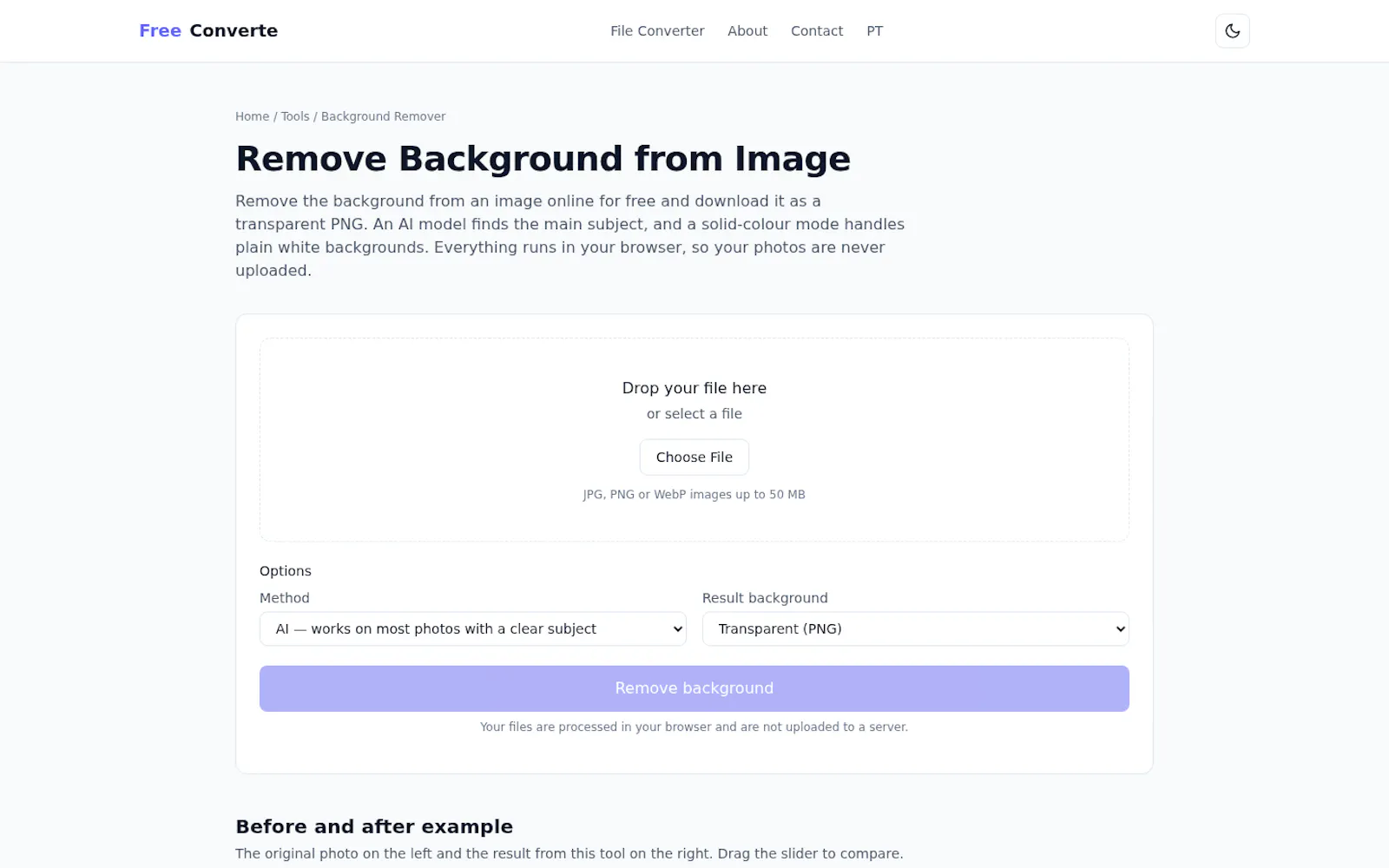This screenshot has width=1389, height=868.
Task: Click 'JPG, PNG or WebP images up to 50 MB' text
Action: click(694, 495)
